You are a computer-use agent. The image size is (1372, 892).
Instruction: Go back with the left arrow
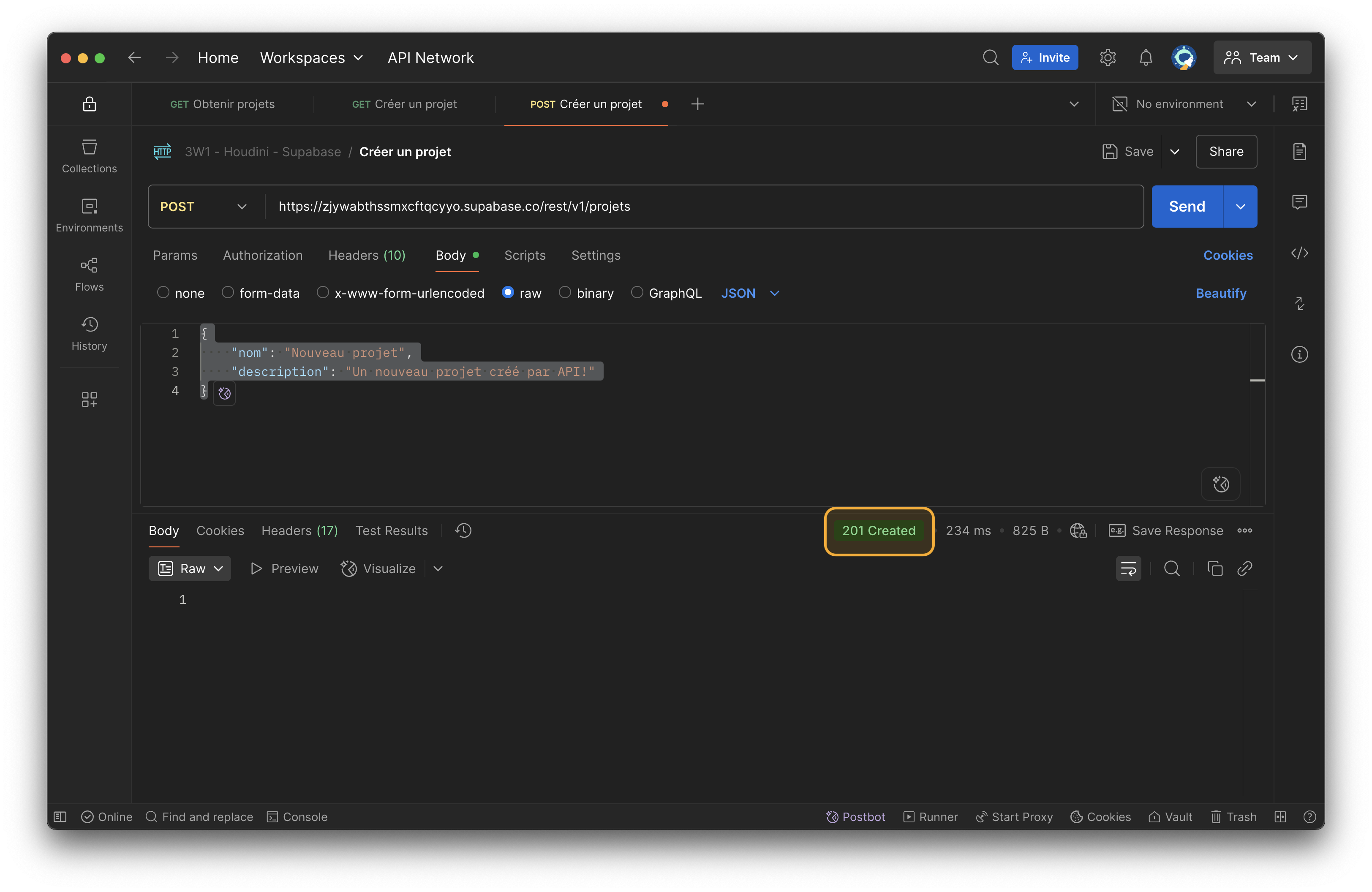point(134,57)
